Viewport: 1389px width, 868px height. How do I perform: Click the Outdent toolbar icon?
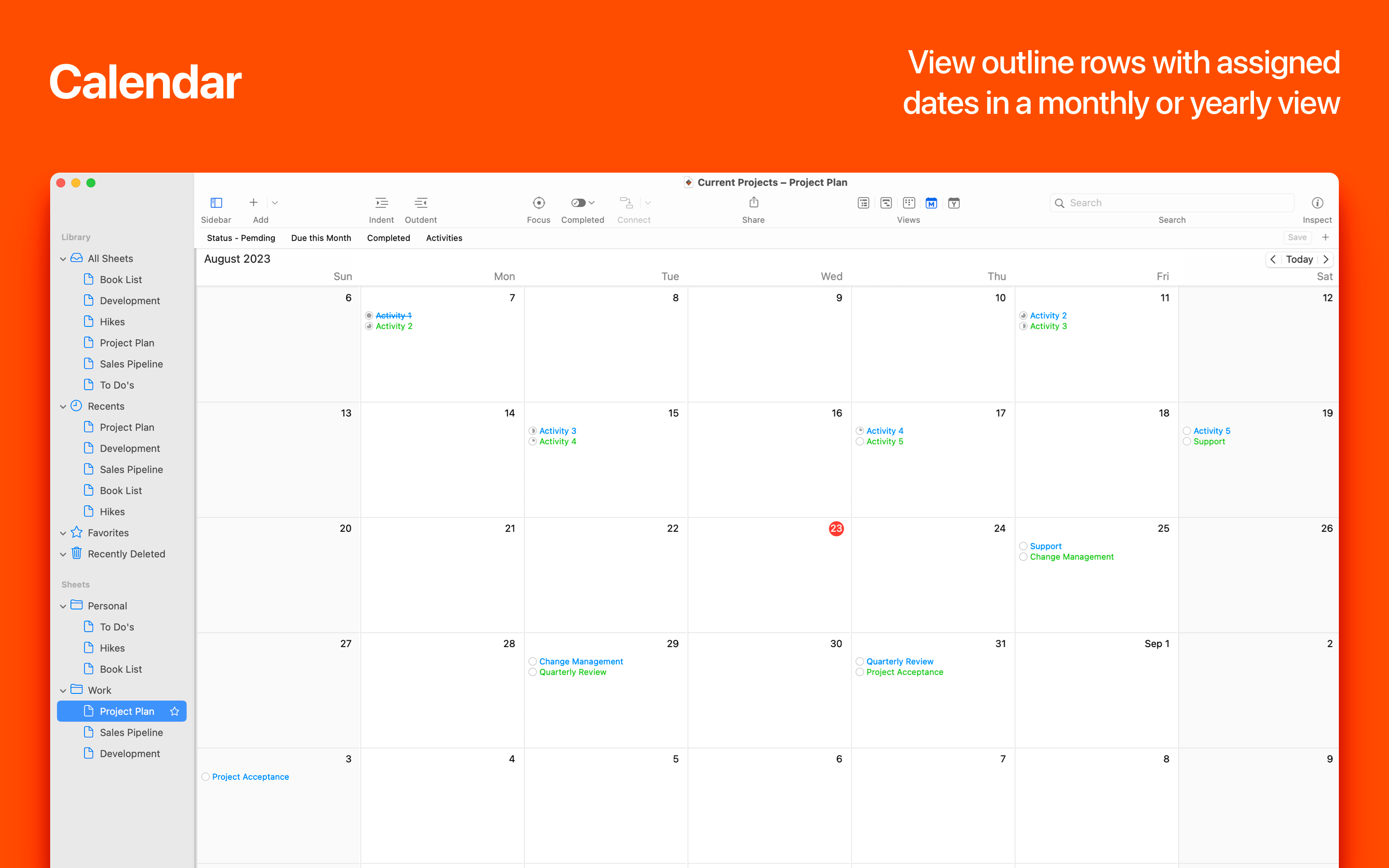(421, 203)
